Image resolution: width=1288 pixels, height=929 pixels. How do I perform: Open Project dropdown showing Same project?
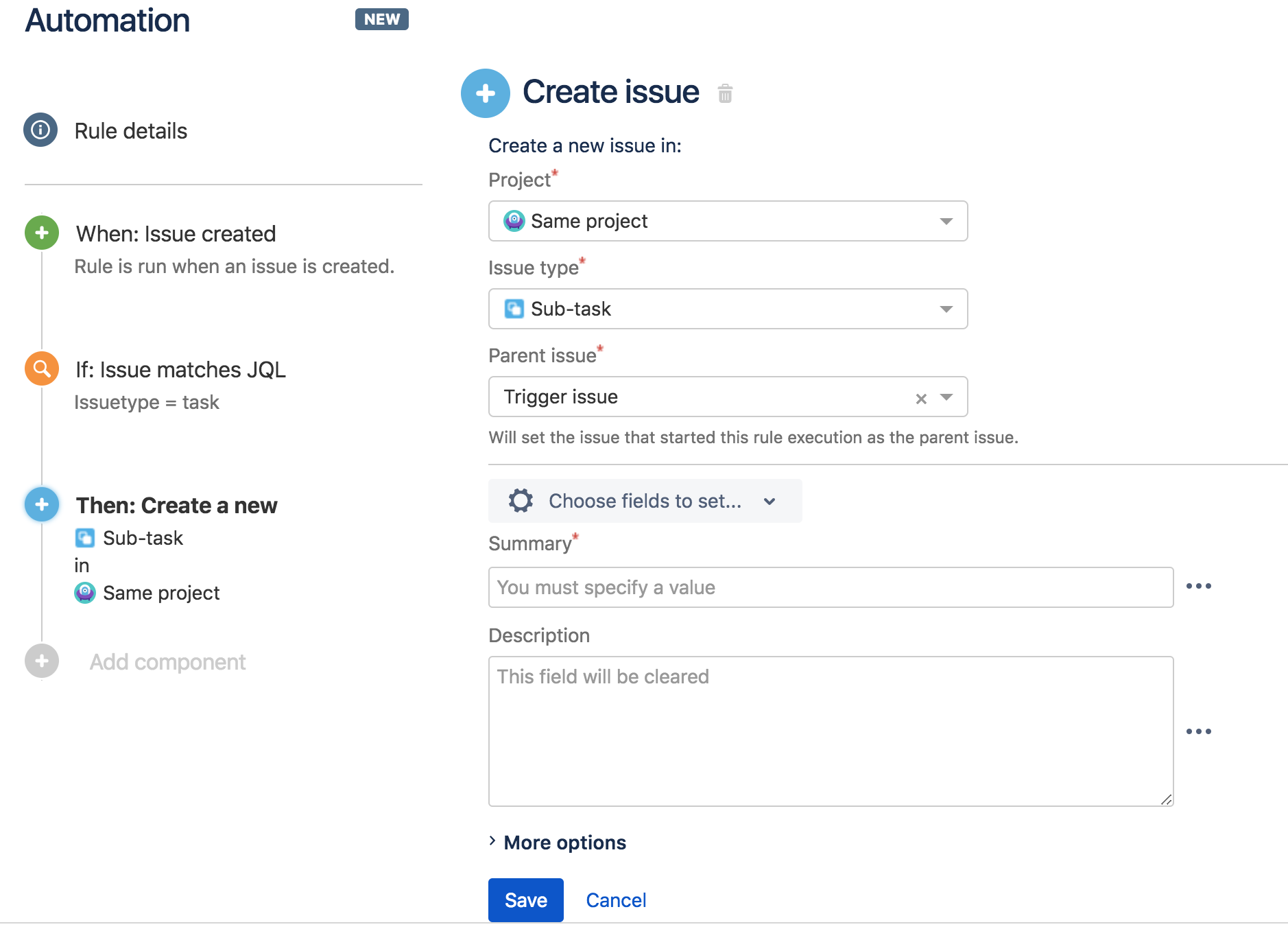tap(728, 221)
